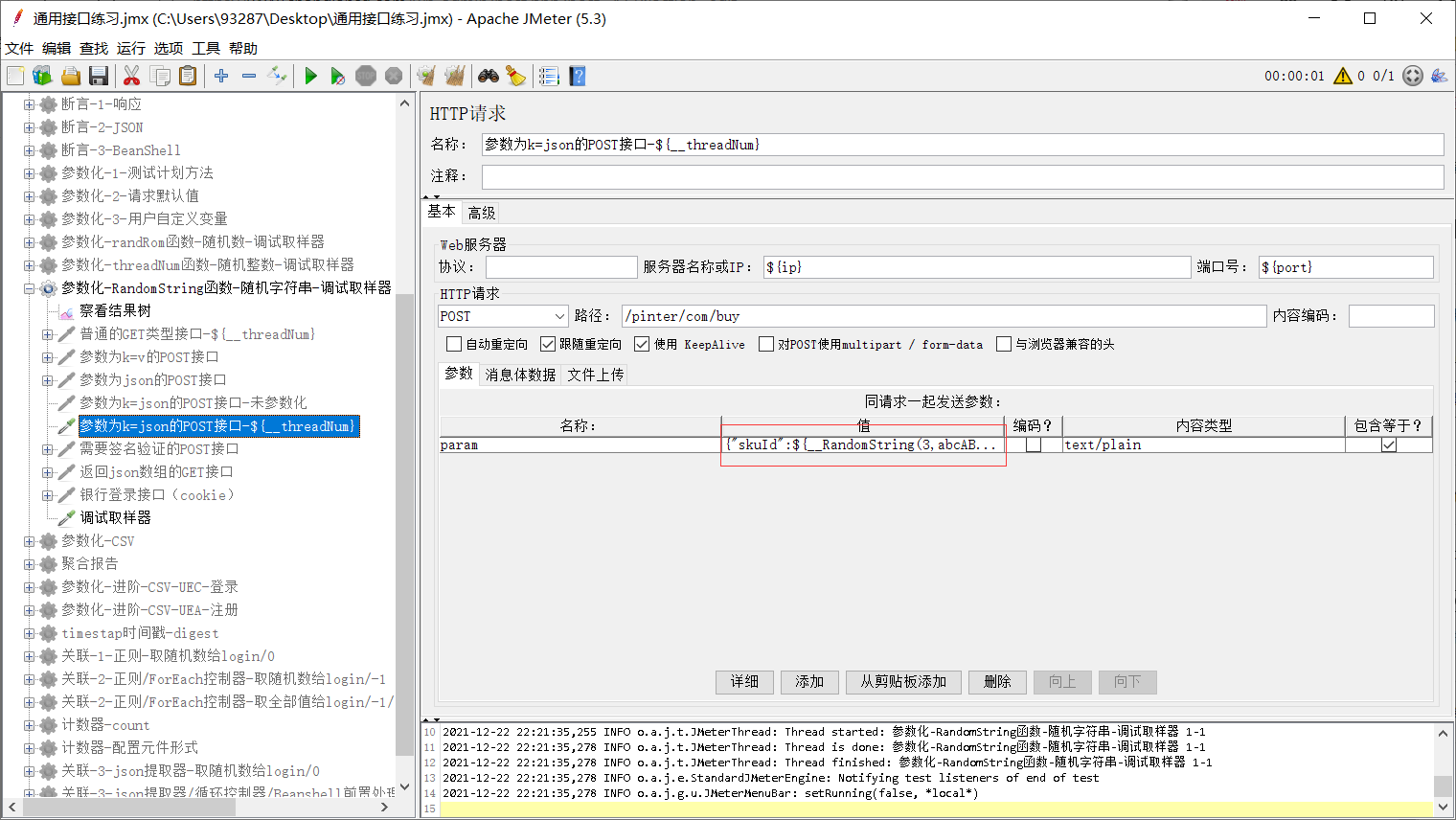
Task: Click the Open file folder icon
Action: (x=70, y=76)
